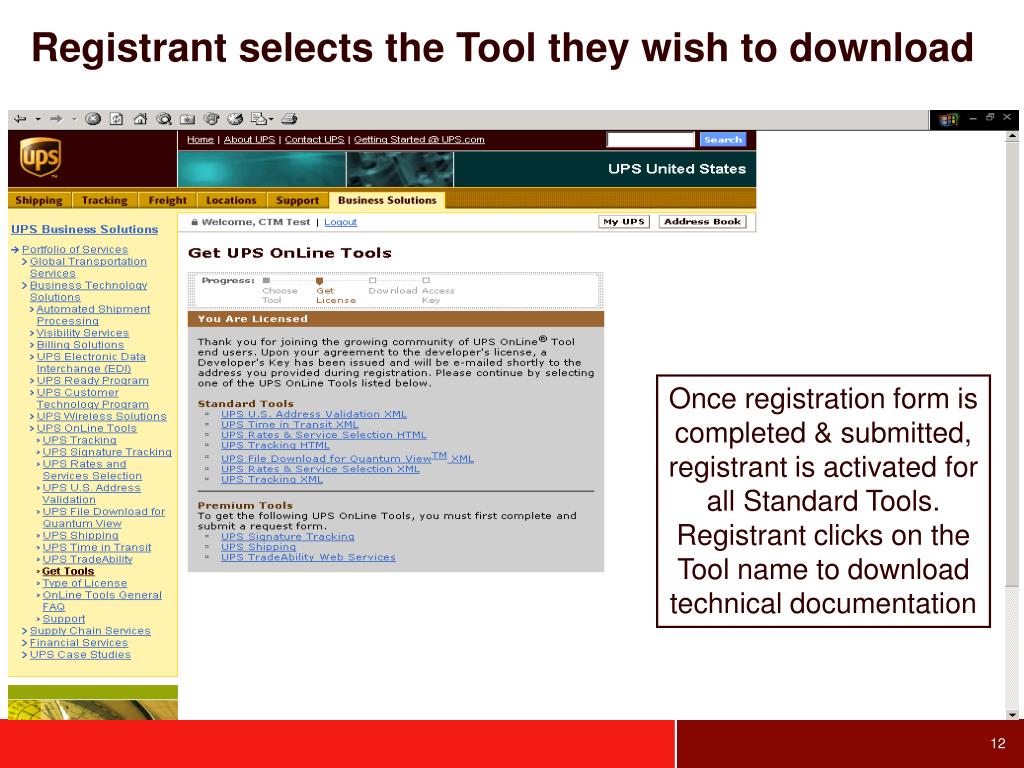
Task: Stop page loading with the Stop icon
Action: point(93,119)
